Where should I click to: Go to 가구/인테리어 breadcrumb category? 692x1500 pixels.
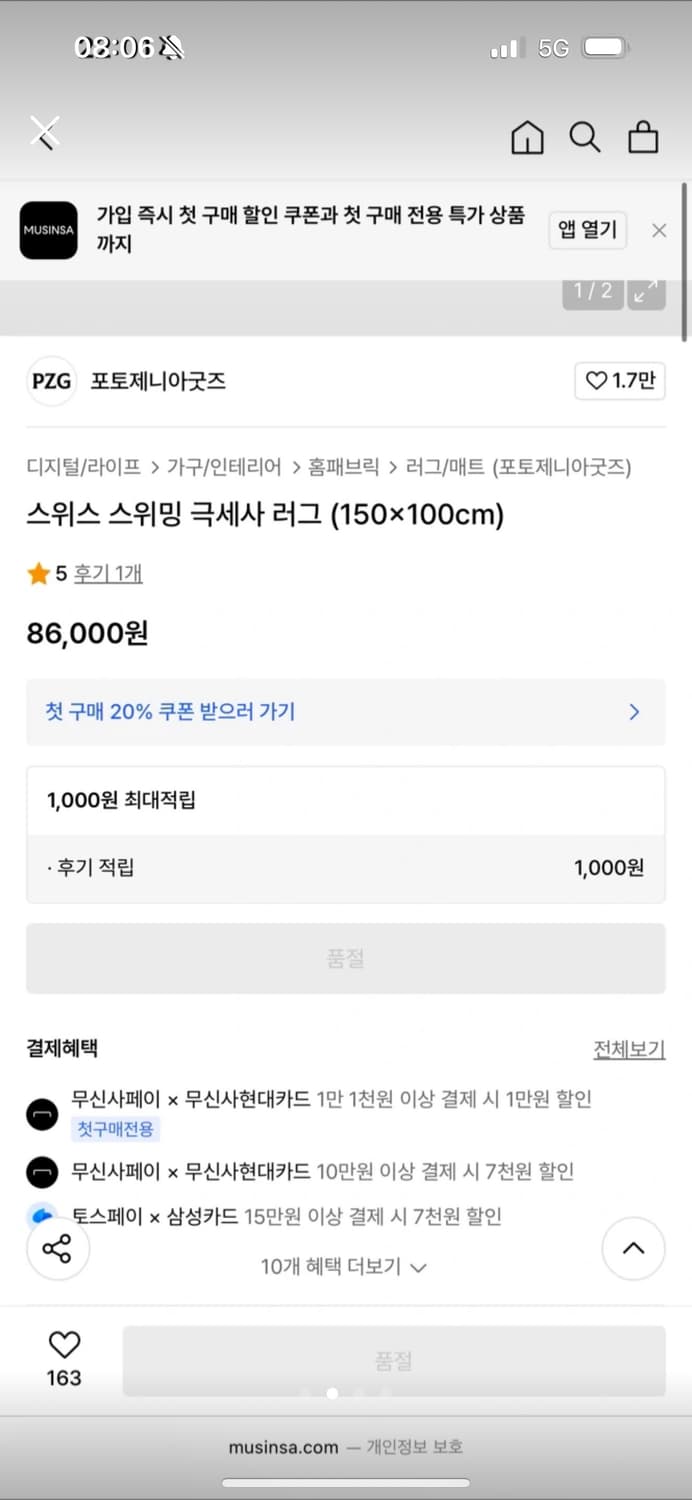click(224, 467)
